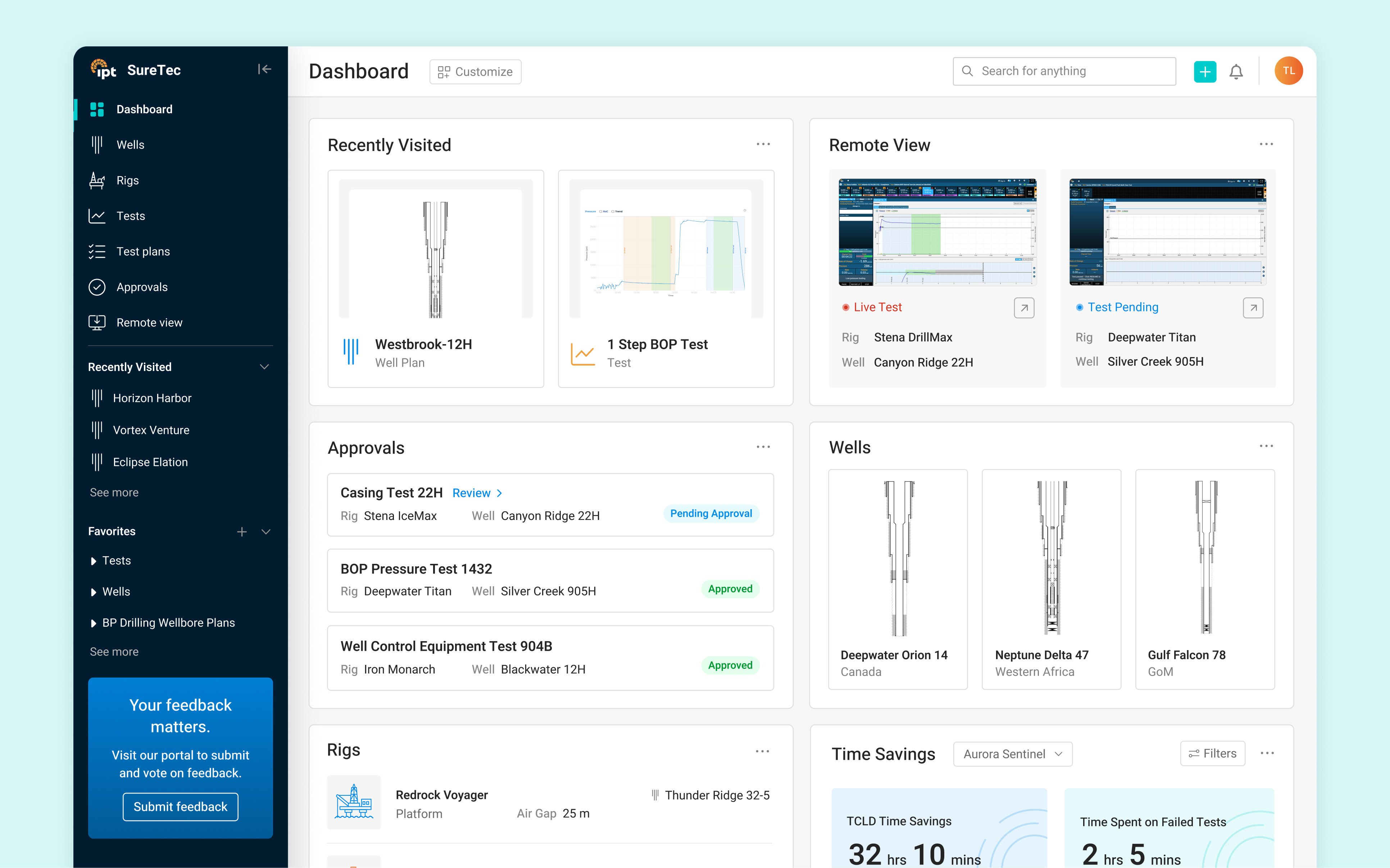This screenshot has height=868, width=1390.
Task: Go to Test plans in sidebar
Action: pos(143,251)
